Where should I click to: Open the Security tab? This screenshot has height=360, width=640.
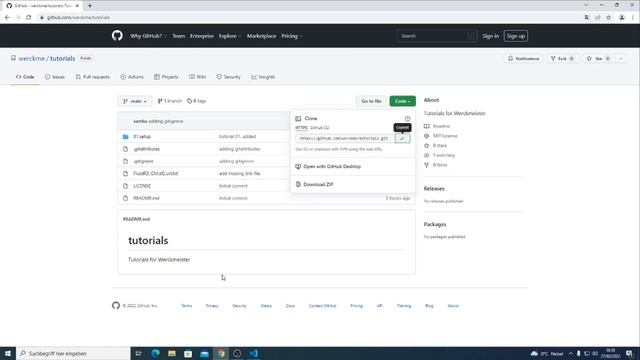click(x=229, y=77)
